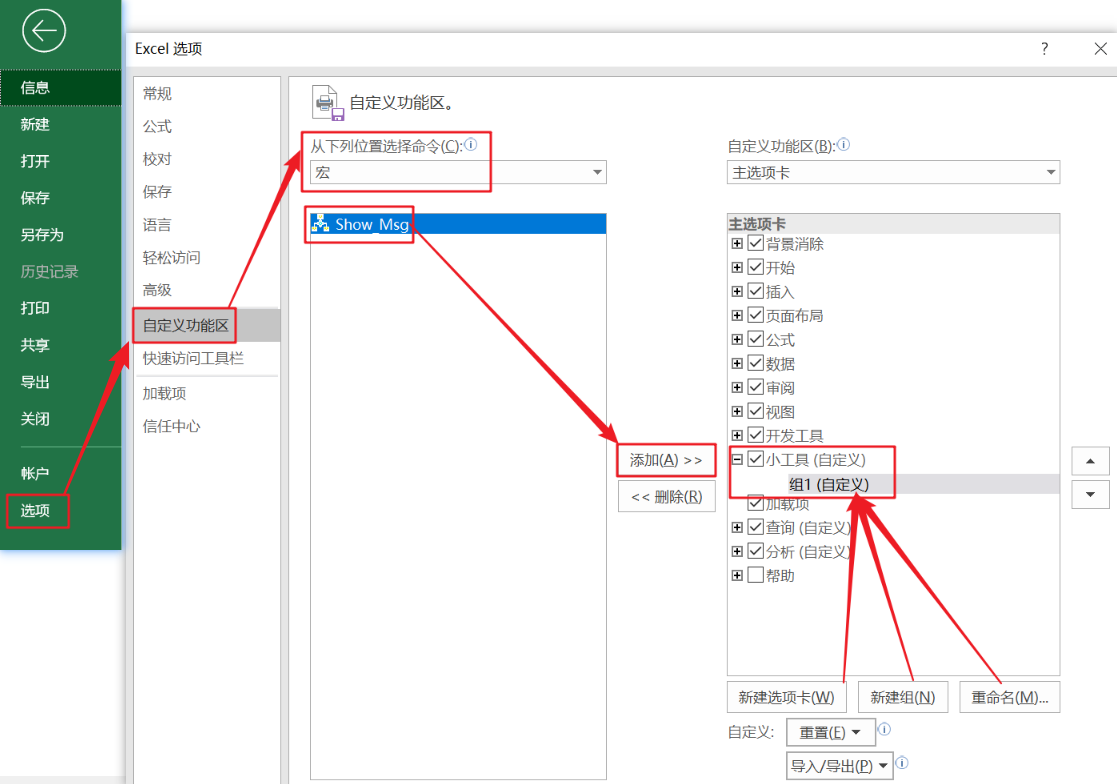
Task: Close the Excel 选项 dialog
Action: coord(1101,48)
